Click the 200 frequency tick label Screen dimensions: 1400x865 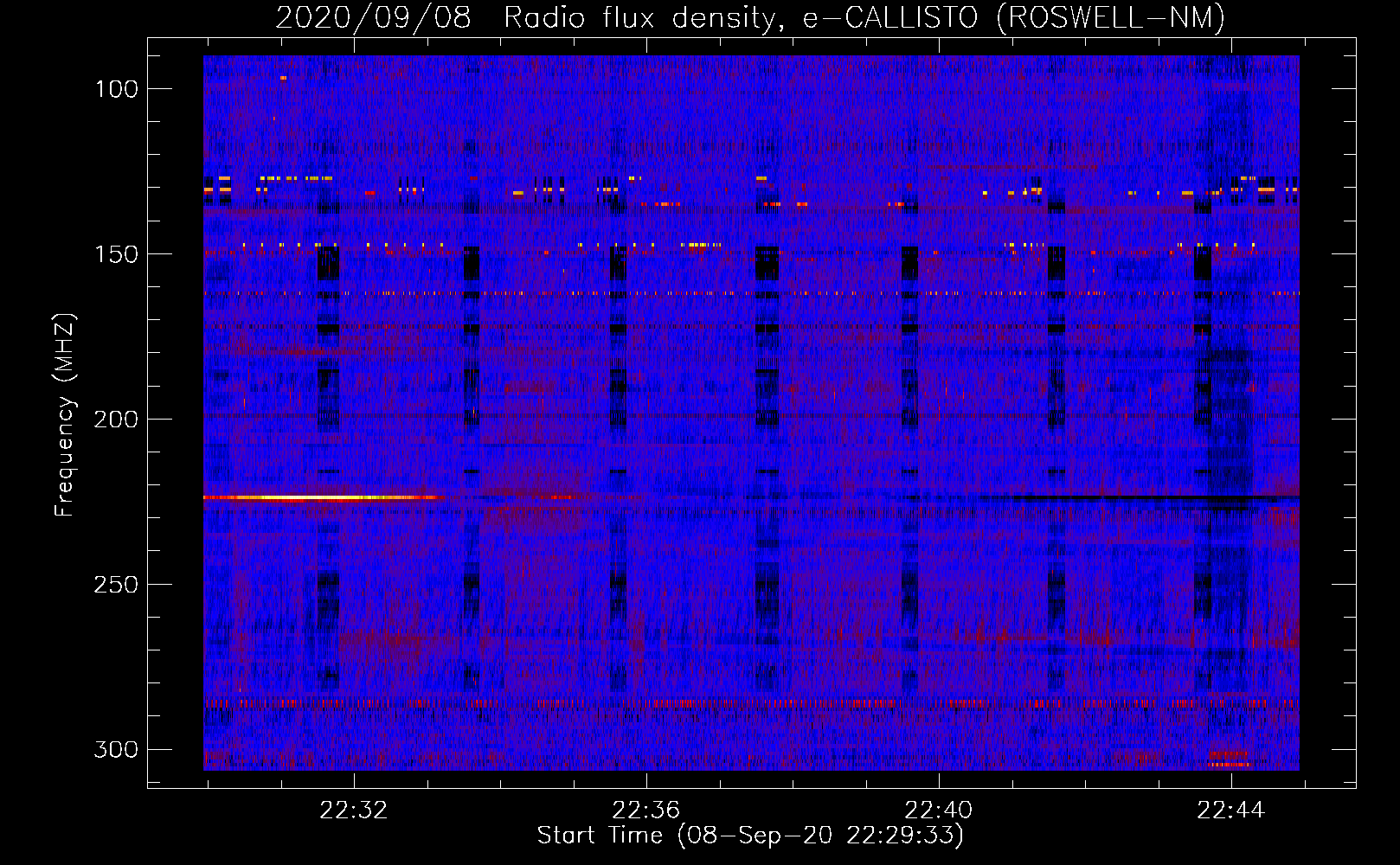[116, 420]
